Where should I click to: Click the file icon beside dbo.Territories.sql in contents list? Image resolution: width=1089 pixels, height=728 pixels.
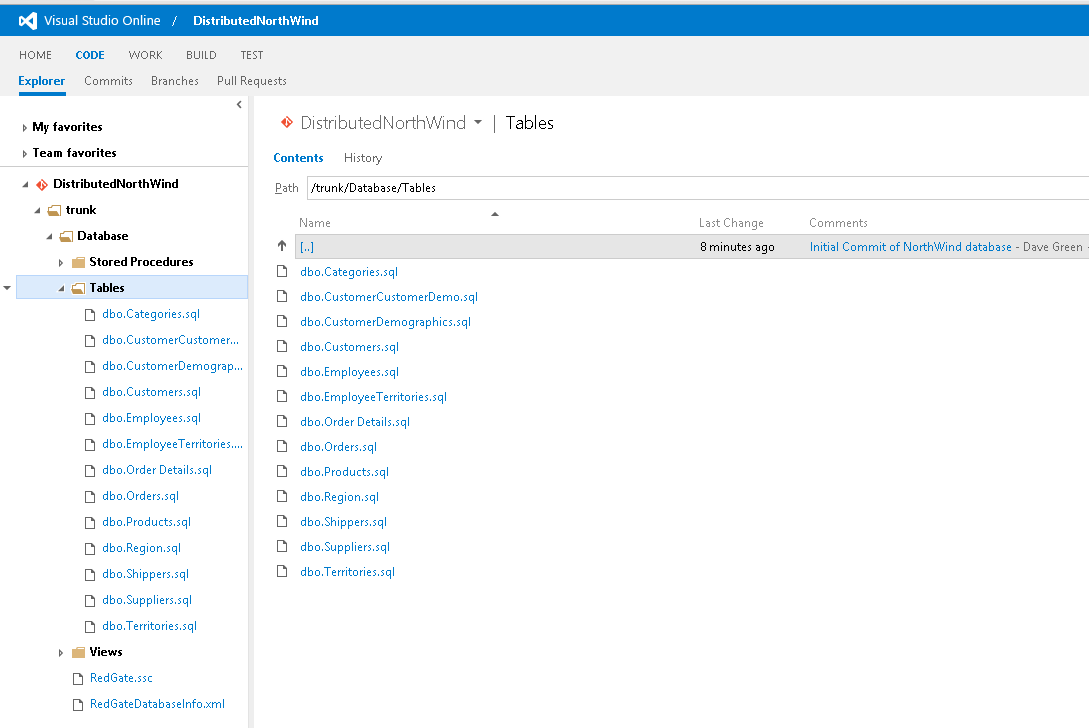282,571
